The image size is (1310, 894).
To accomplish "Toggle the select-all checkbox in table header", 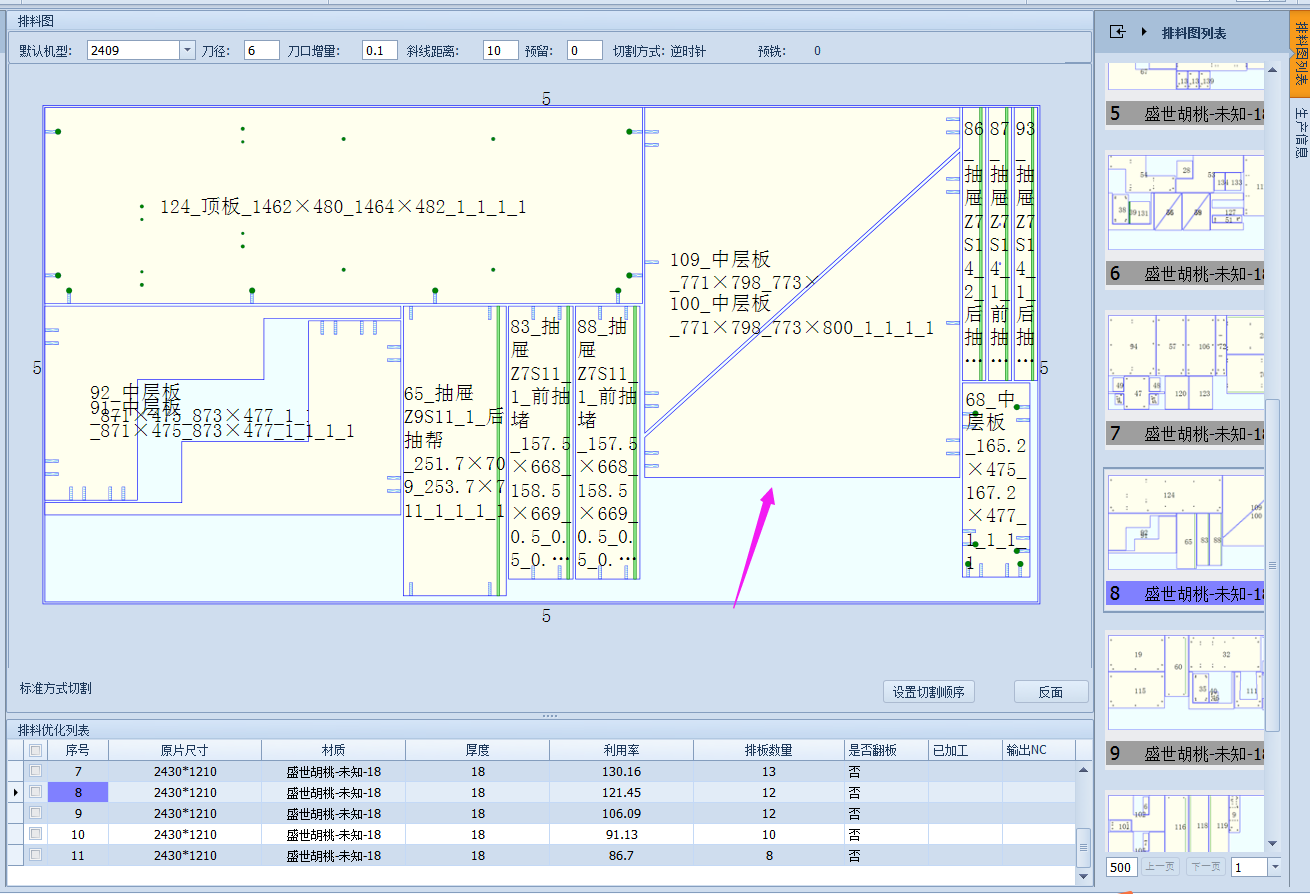I will click(36, 750).
